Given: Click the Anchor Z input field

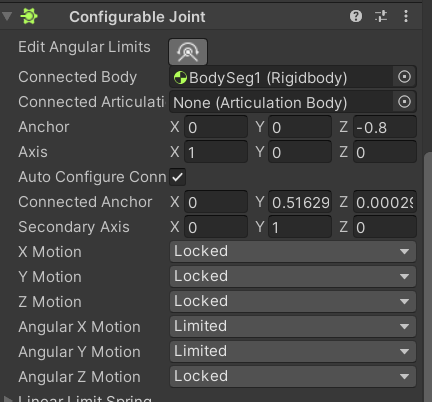Looking at the screenshot, I should click(385, 127).
